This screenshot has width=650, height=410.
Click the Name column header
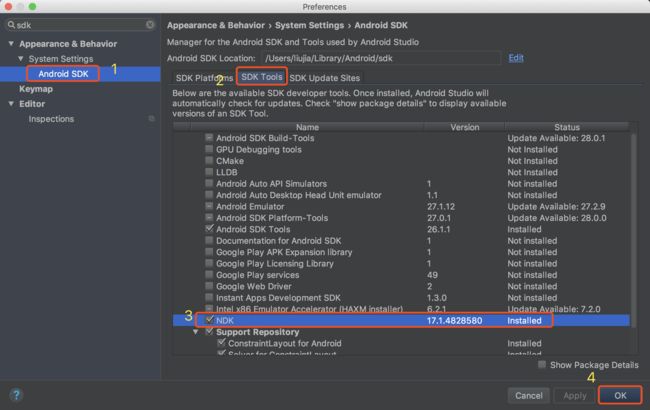click(x=307, y=127)
